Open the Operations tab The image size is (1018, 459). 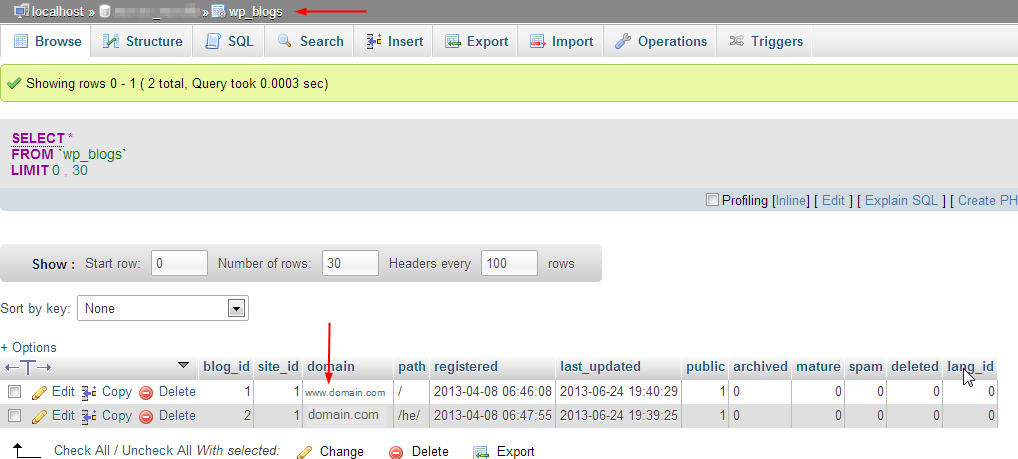tap(661, 41)
